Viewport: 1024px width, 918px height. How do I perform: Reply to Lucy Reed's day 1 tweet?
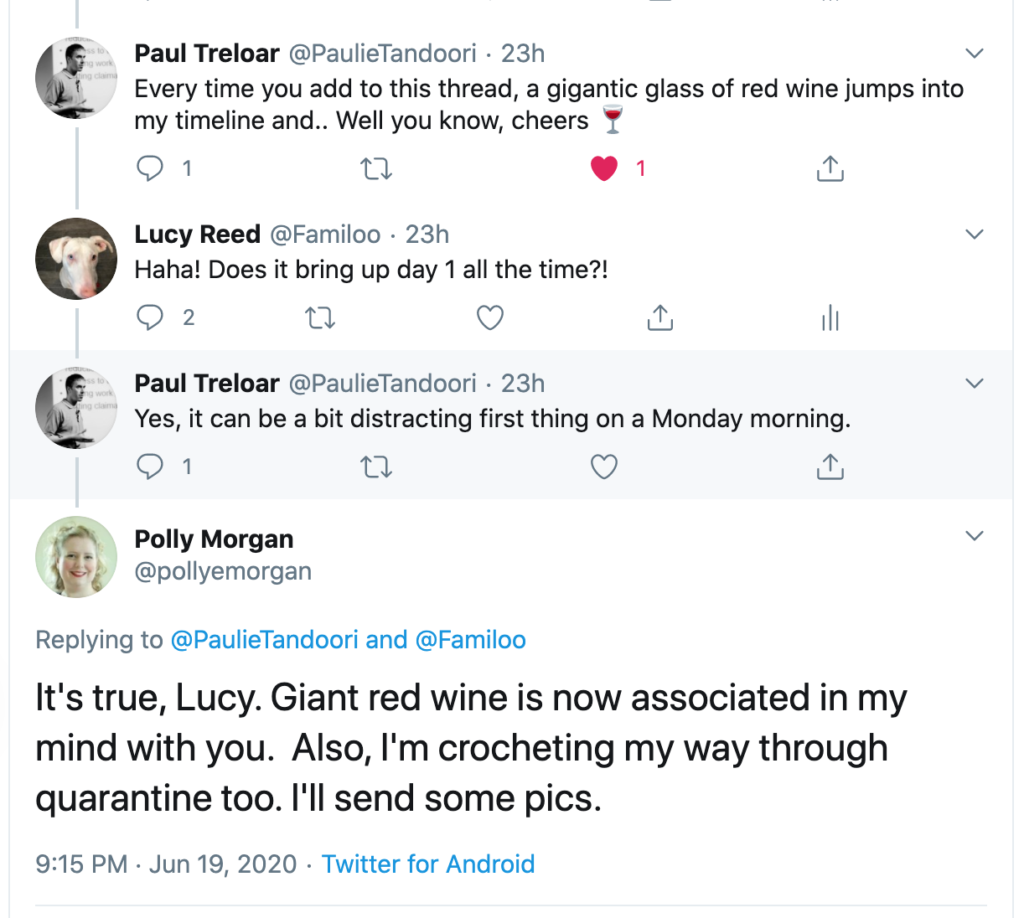click(150, 318)
